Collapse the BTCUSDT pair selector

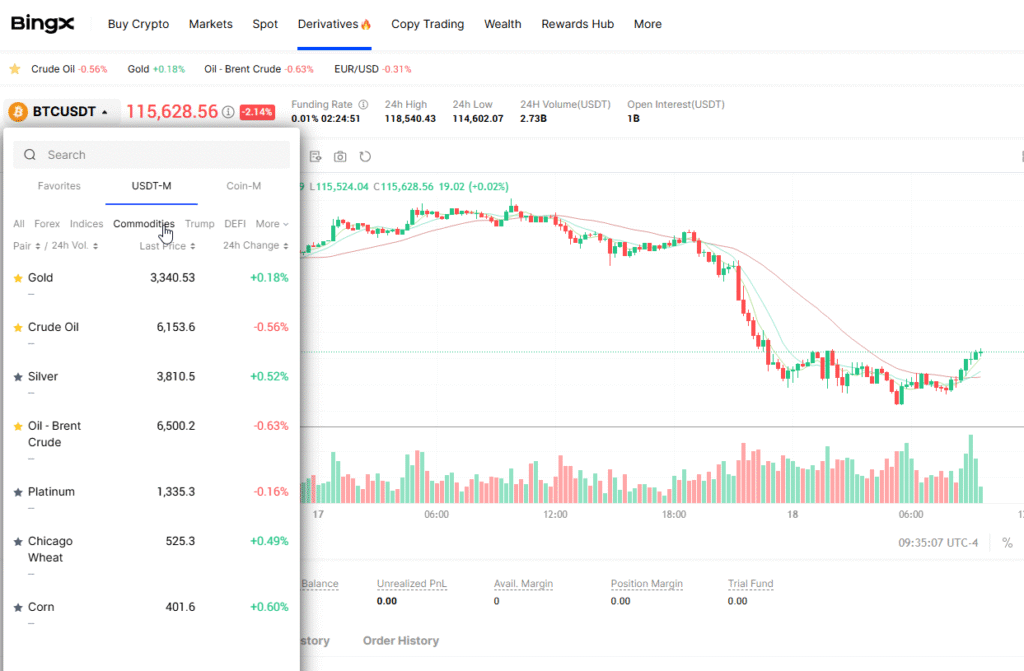(104, 112)
